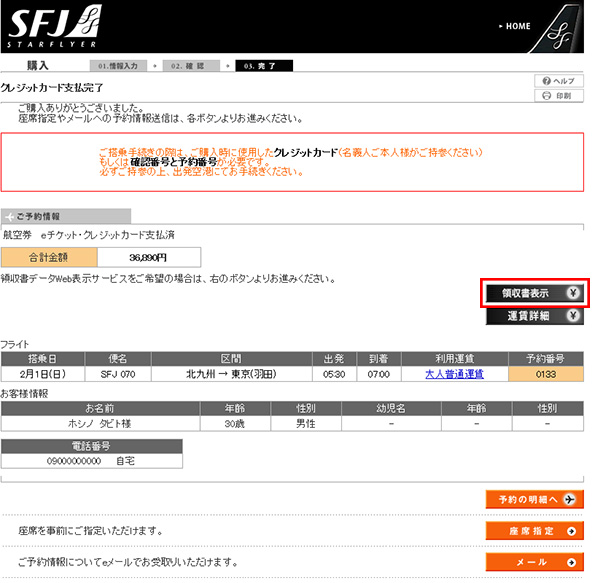Go to the HOME page

pos(518,26)
